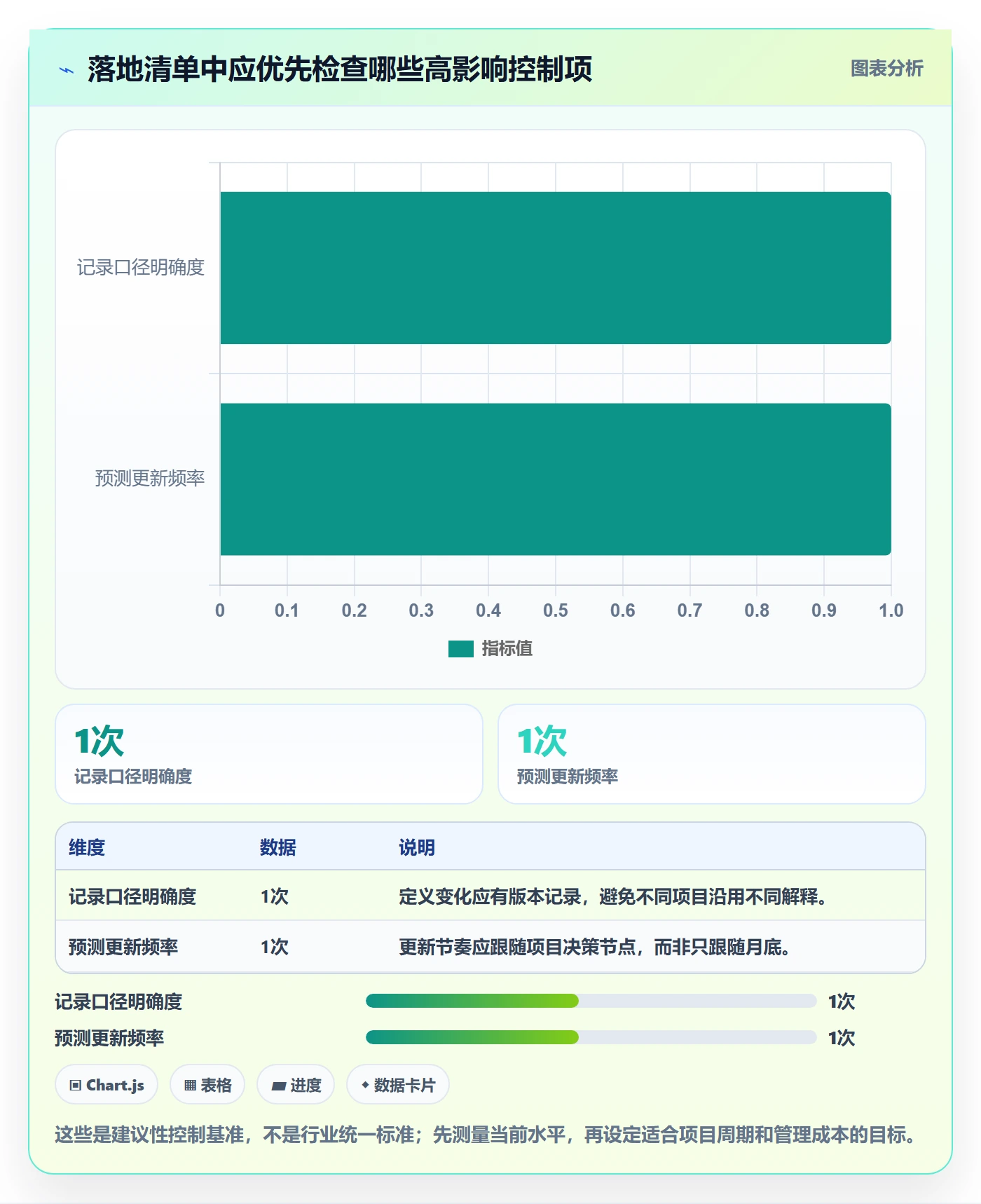Click the description starting with 定义变化应有版本记录
Image resolution: width=981 pixels, height=1204 pixels.
tap(613, 896)
